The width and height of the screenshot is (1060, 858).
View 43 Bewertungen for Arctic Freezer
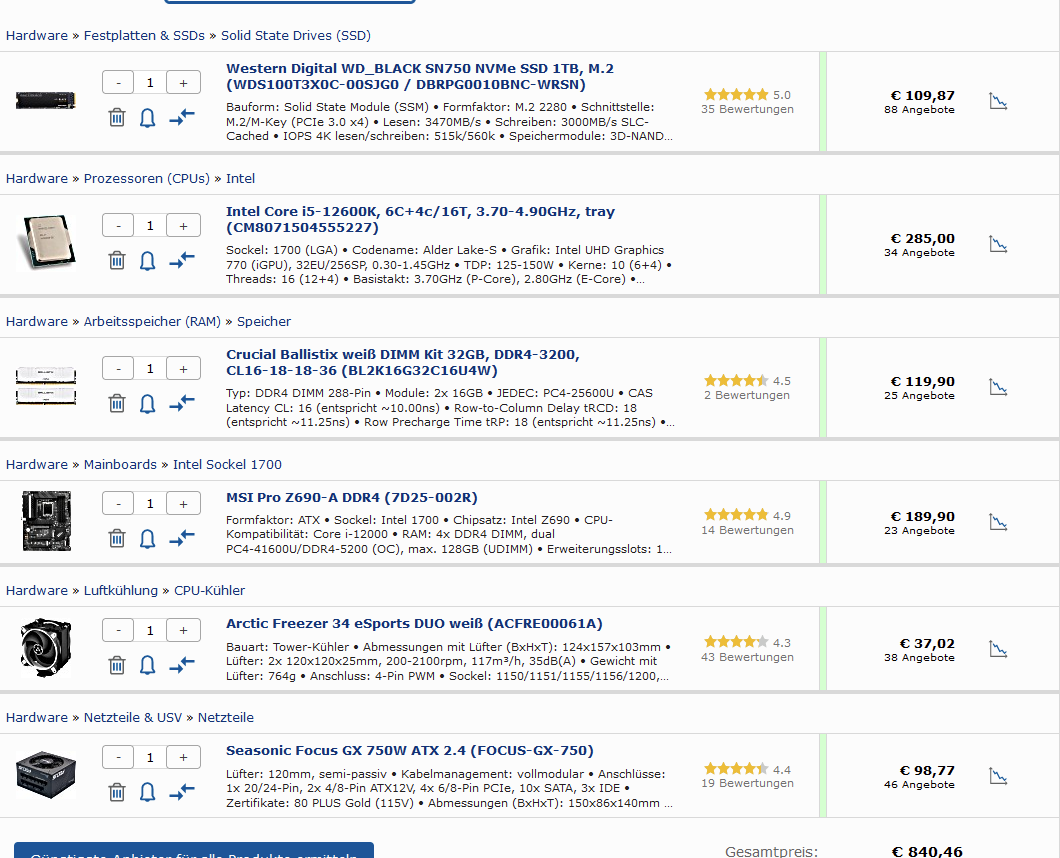[747, 657]
